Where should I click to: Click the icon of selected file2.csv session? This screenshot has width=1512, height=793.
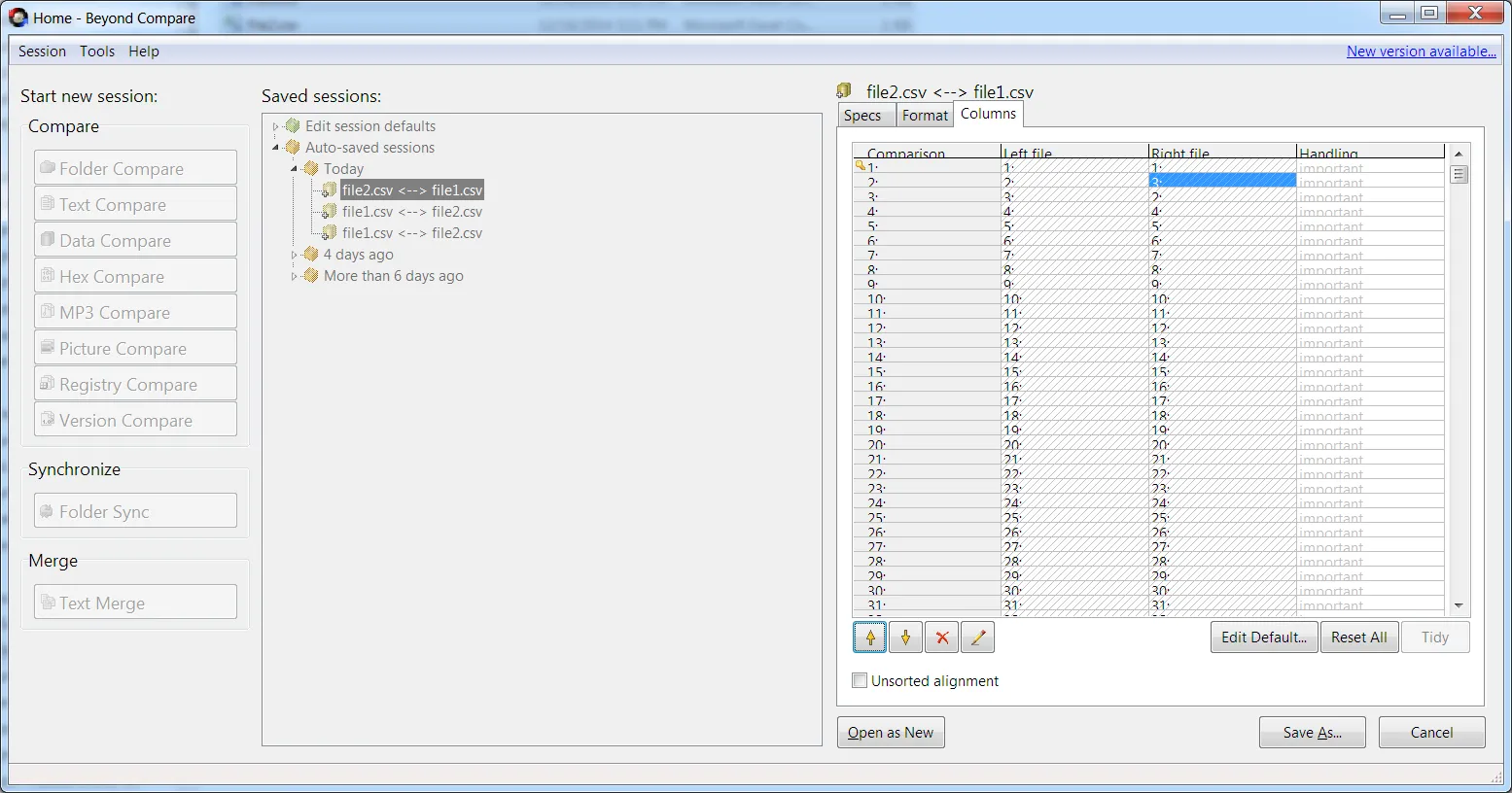click(330, 190)
